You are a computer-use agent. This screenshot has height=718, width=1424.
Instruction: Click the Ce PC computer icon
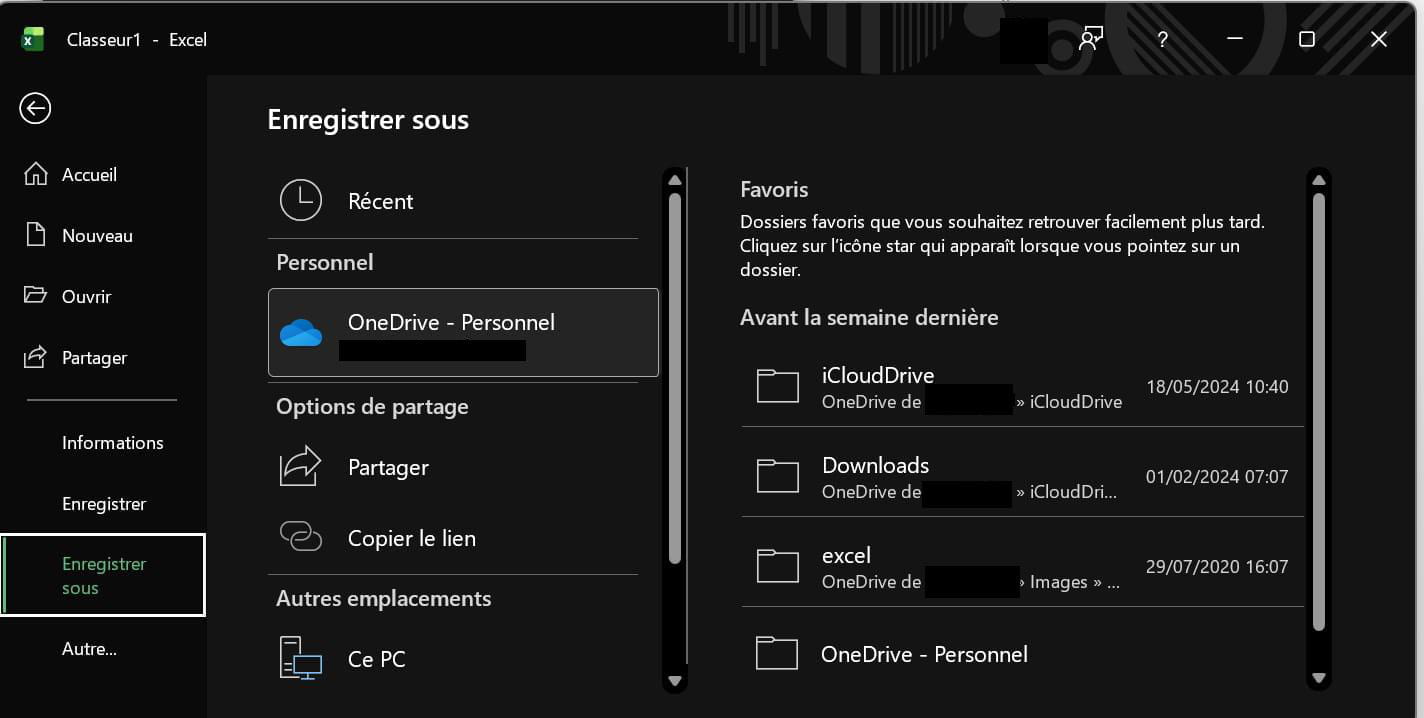click(x=300, y=659)
